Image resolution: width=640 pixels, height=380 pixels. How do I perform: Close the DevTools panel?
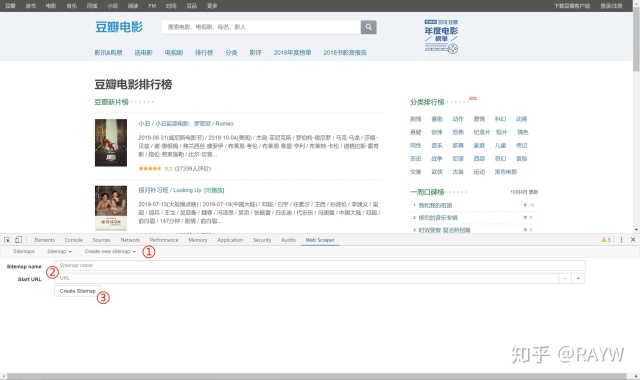tap(633, 240)
